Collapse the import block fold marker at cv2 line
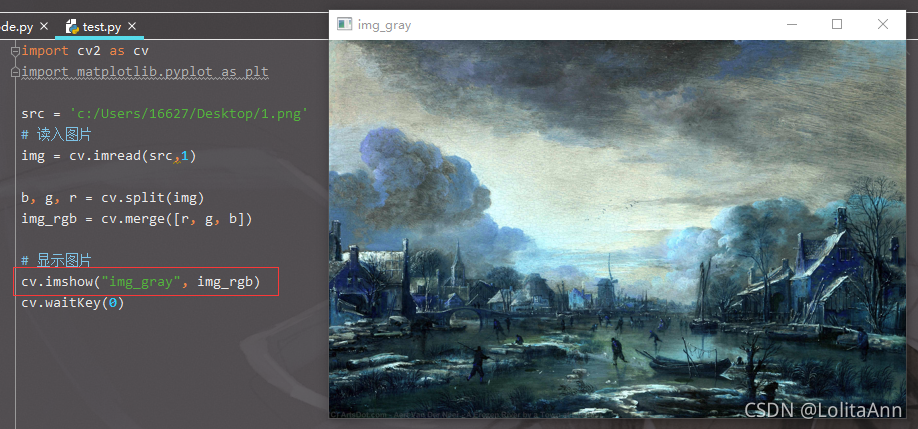Viewport: 918px width, 429px height. (x=16, y=51)
